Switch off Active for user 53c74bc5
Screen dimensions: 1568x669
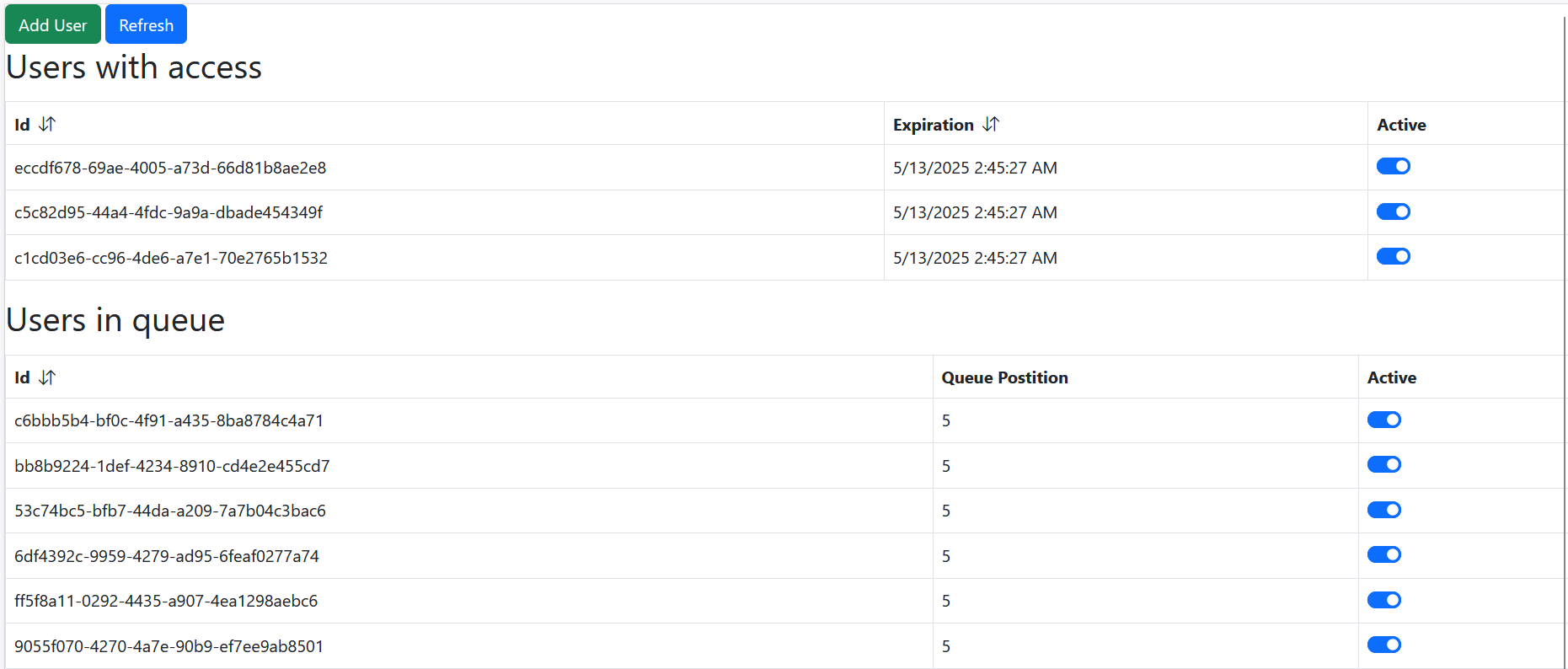1383,510
